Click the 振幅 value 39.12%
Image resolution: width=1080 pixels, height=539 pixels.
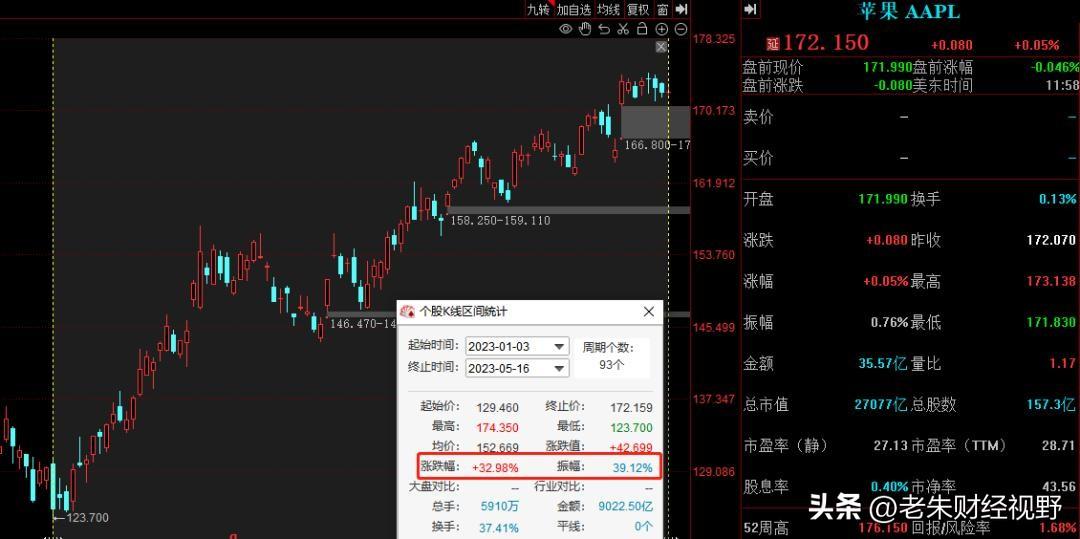pos(634,467)
